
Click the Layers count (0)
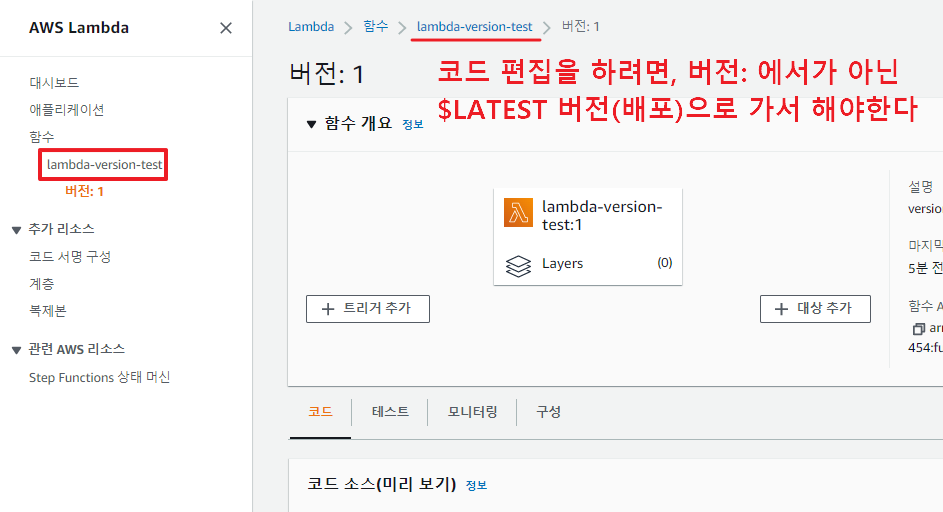tap(665, 263)
